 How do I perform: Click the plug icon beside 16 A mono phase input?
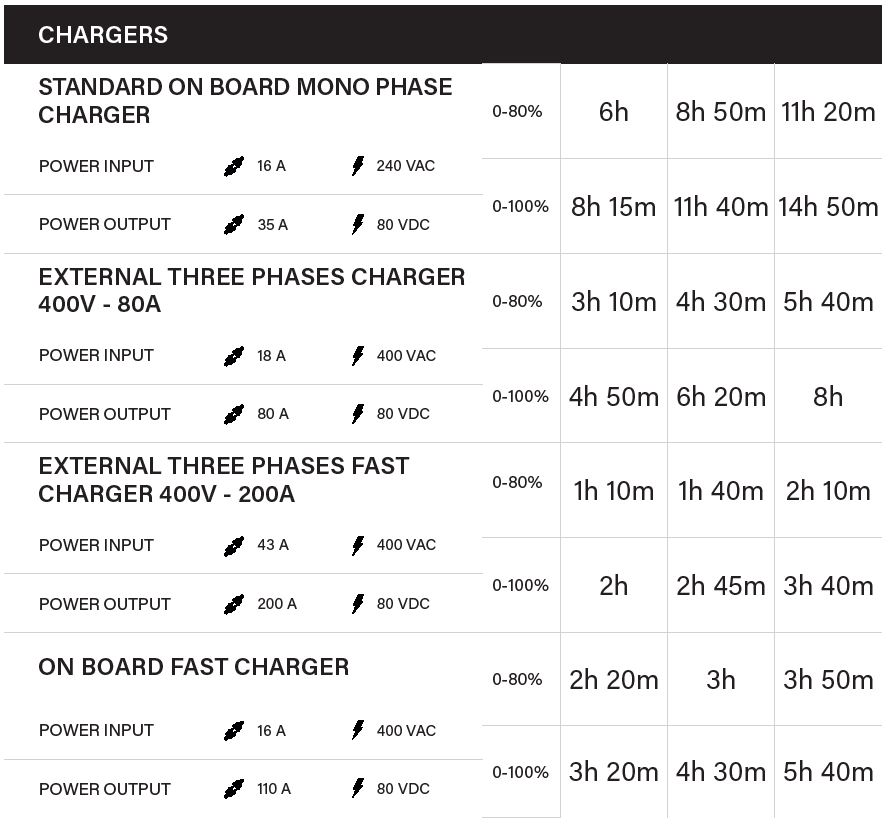[x=234, y=167]
